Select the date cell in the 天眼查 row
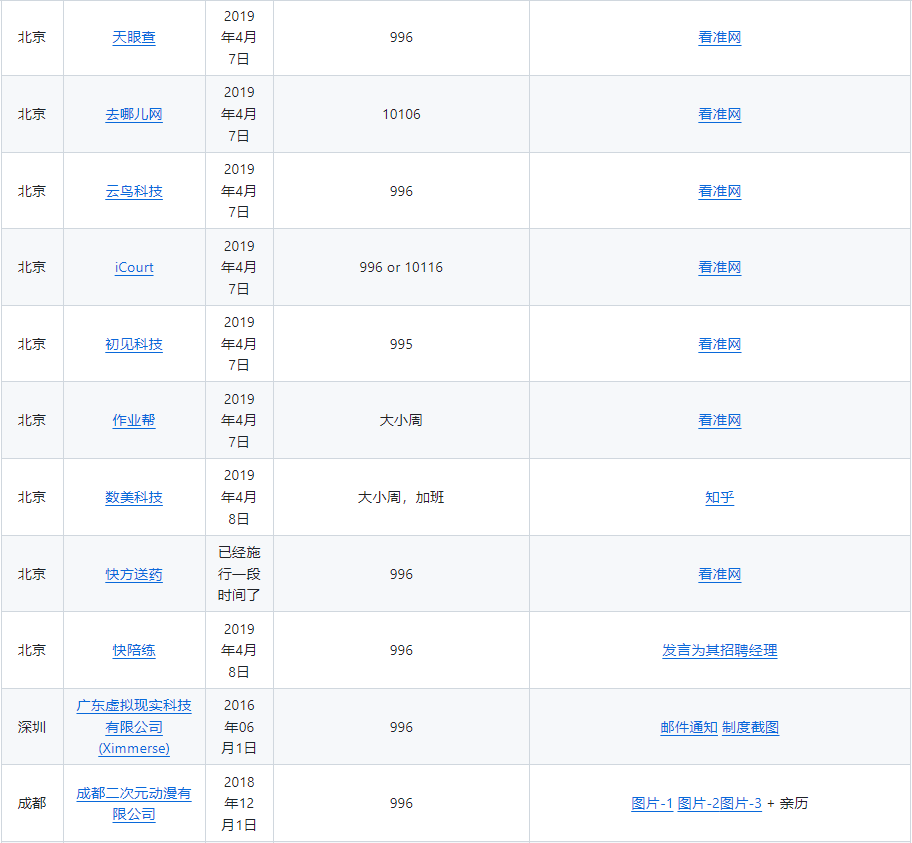The image size is (912, 843). point(239,37)
